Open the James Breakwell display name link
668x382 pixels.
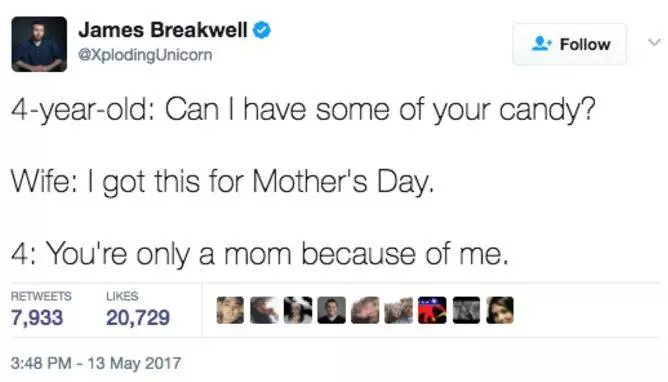(163, 30)
